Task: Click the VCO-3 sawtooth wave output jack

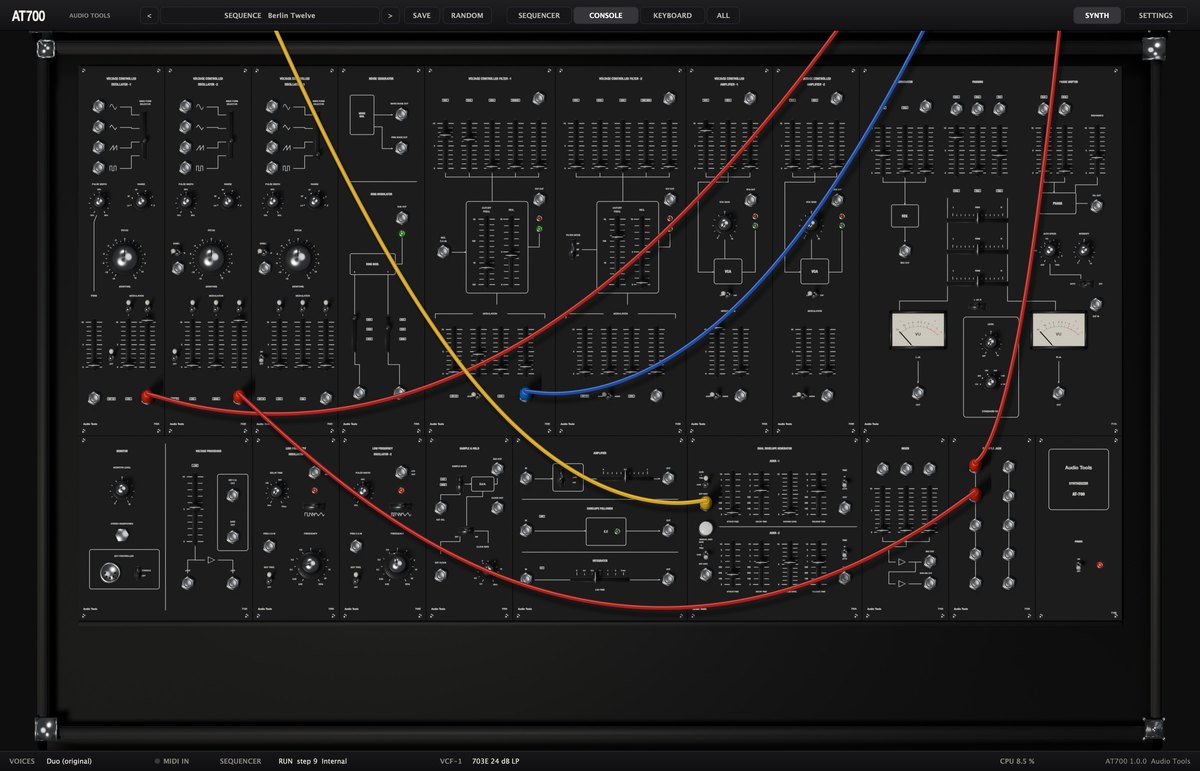Action: (x=273, y=147)
